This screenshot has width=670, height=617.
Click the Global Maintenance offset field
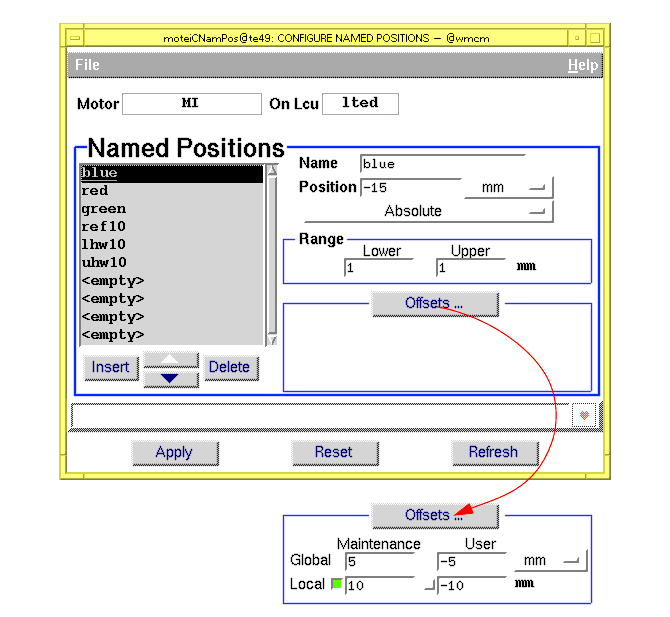pyautogui.click(x=379, y=561)
